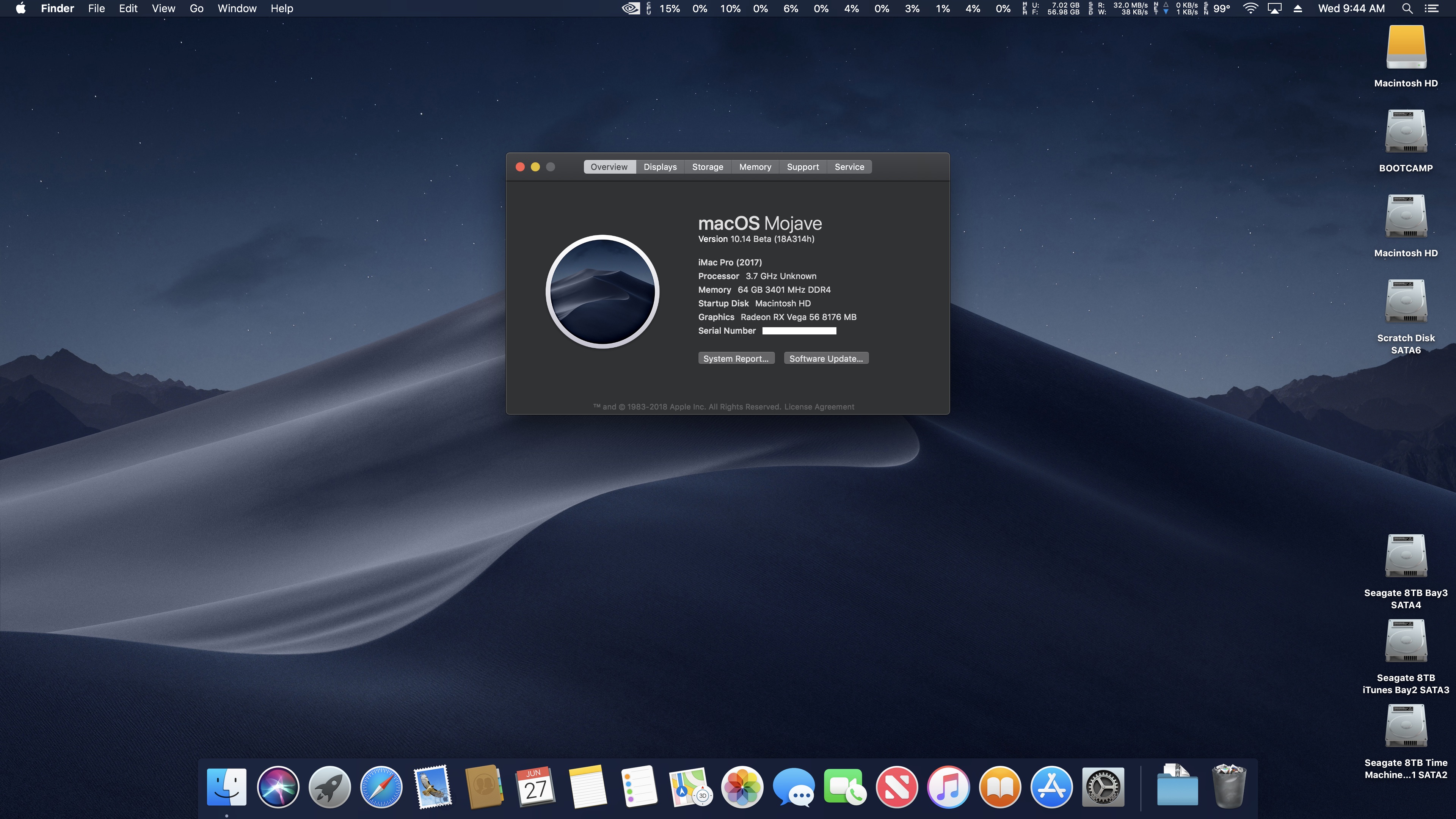
Task: Open the Go menu
Action: pyautogui.click(x=196, y=8)
